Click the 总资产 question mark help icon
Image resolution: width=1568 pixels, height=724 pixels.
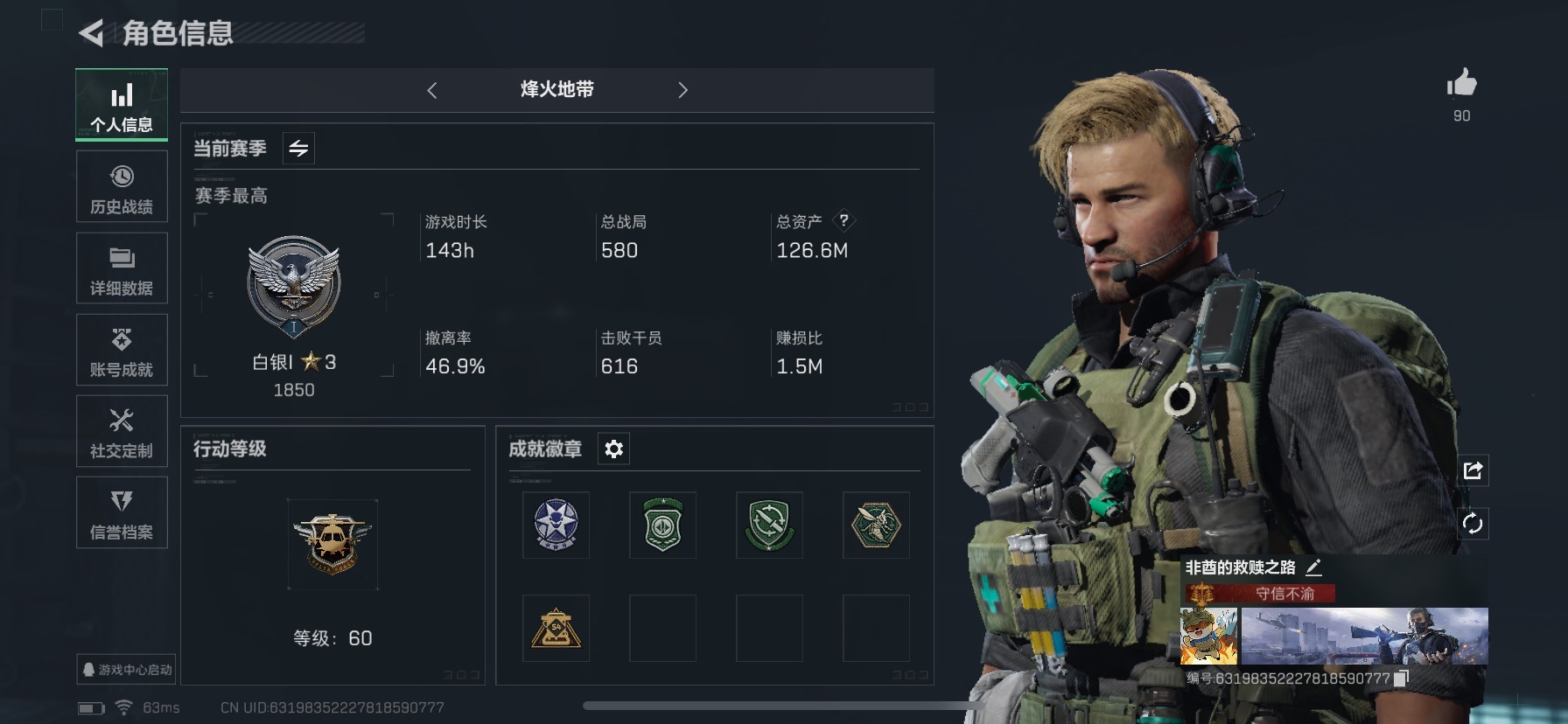coord(843,220)
